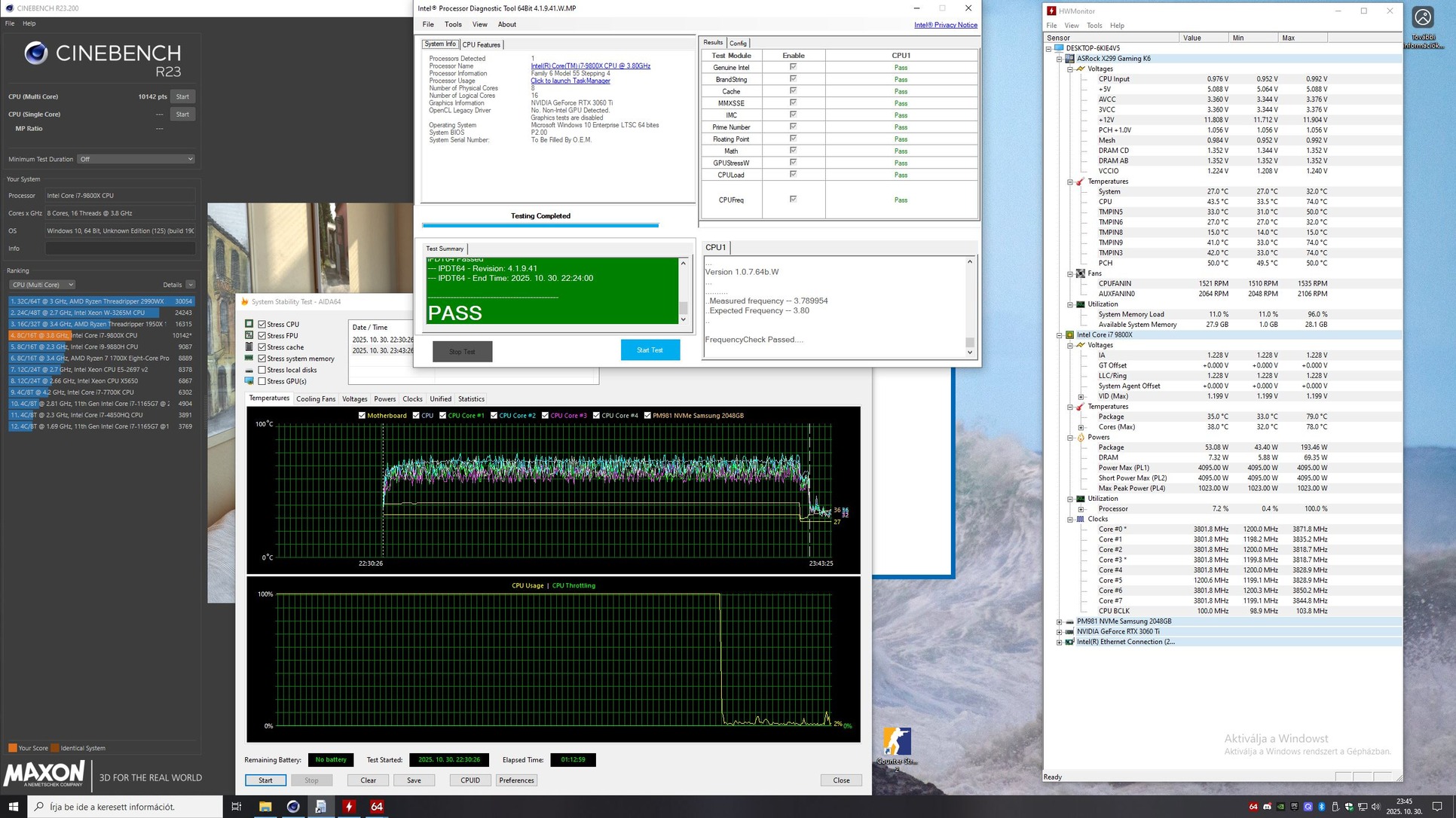Toggle the Genuine Intel test checkbox

point(793,67)
